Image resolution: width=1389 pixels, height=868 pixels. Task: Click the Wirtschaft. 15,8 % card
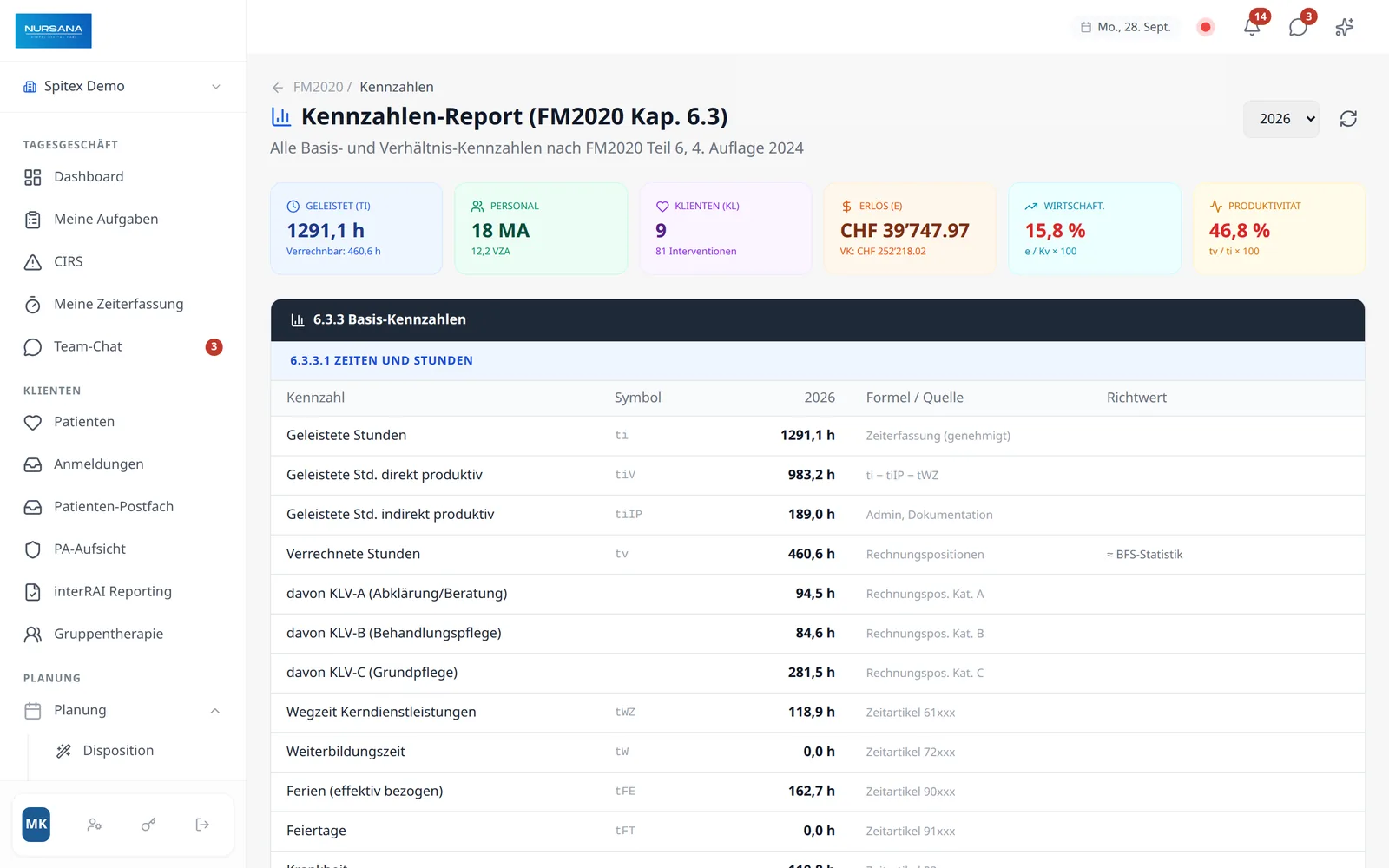[x=1095, y=228]
